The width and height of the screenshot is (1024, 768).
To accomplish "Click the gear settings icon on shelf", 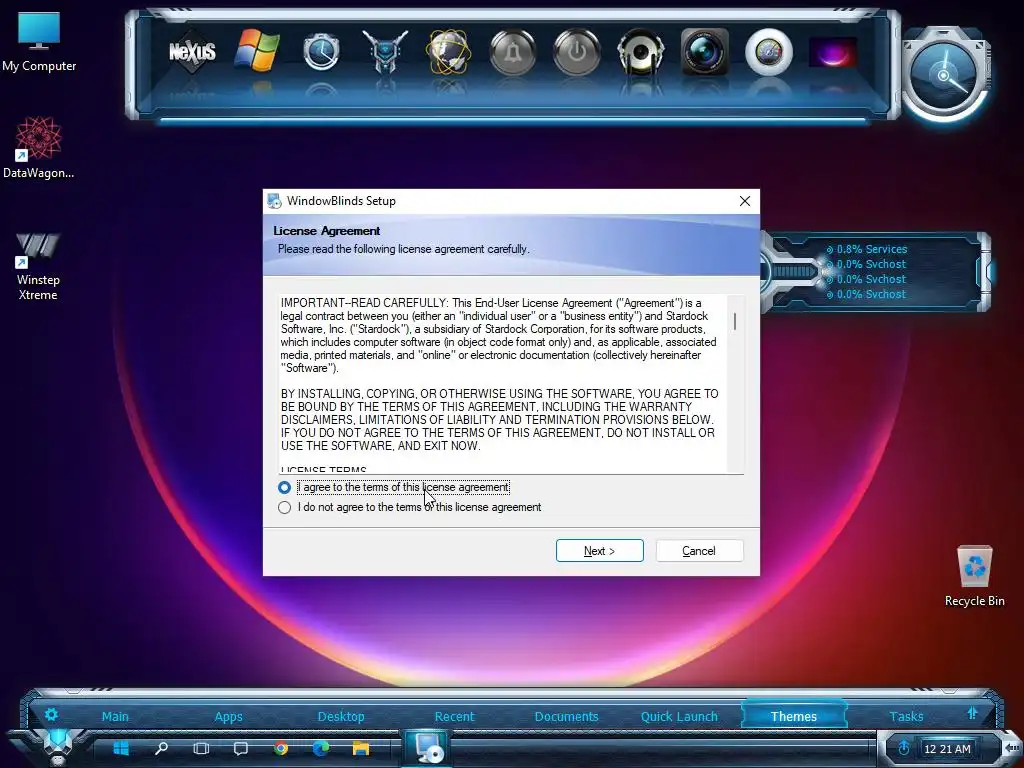I will coord(51,714).
